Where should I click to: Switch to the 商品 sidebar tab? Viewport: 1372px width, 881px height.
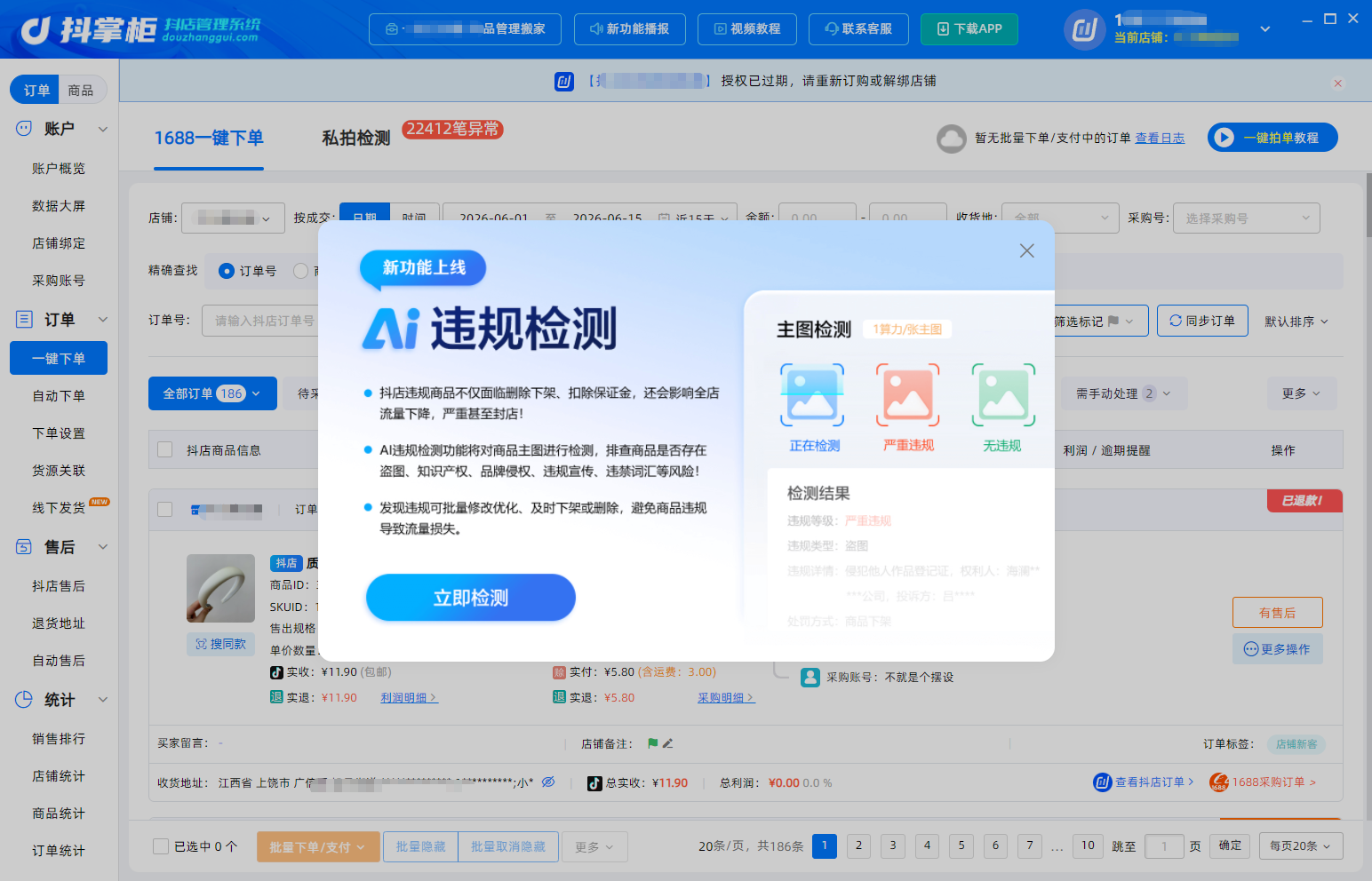[x=81, y=90]
